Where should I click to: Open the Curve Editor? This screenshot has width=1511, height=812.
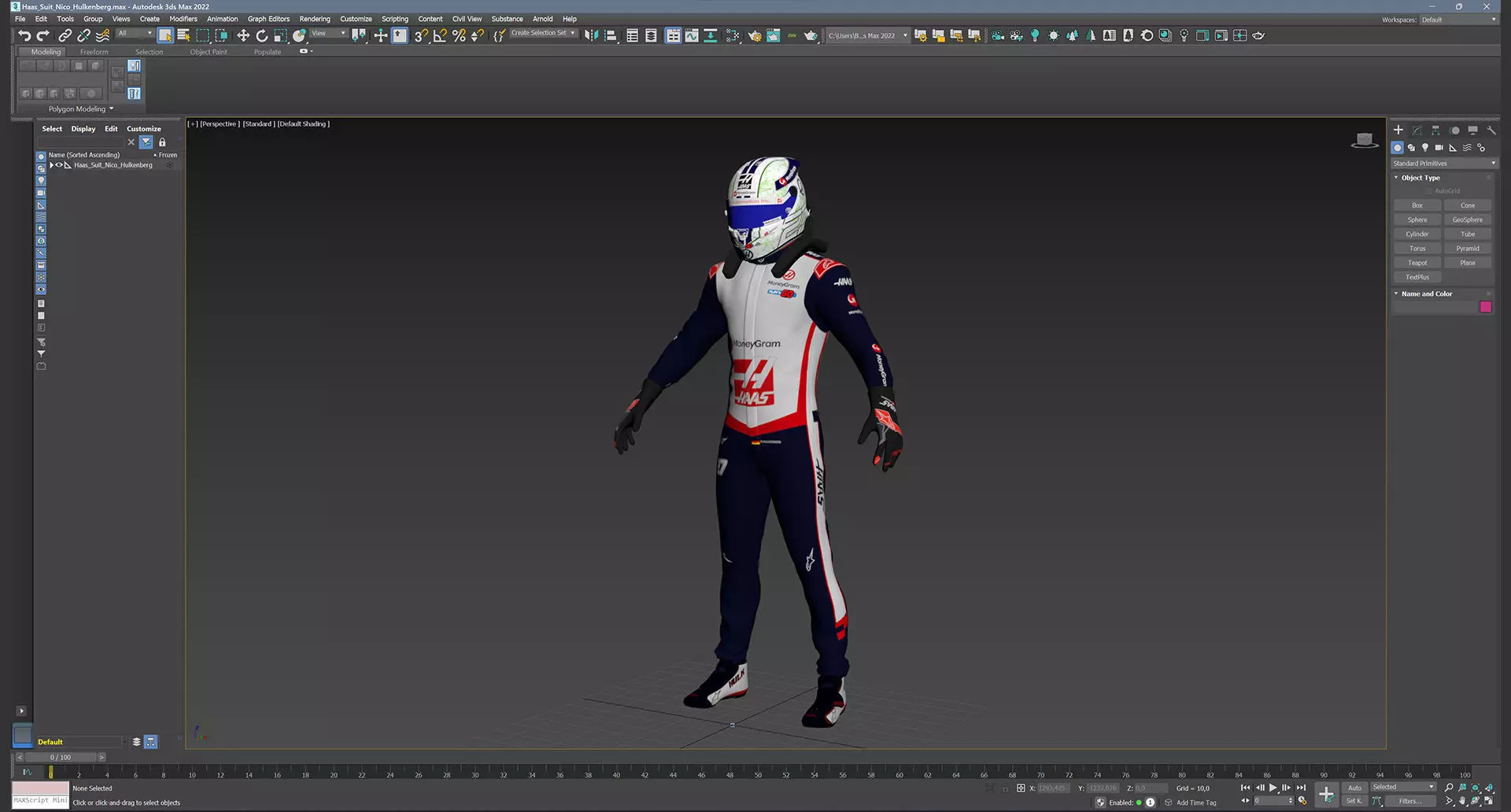(x=692, y=35)
